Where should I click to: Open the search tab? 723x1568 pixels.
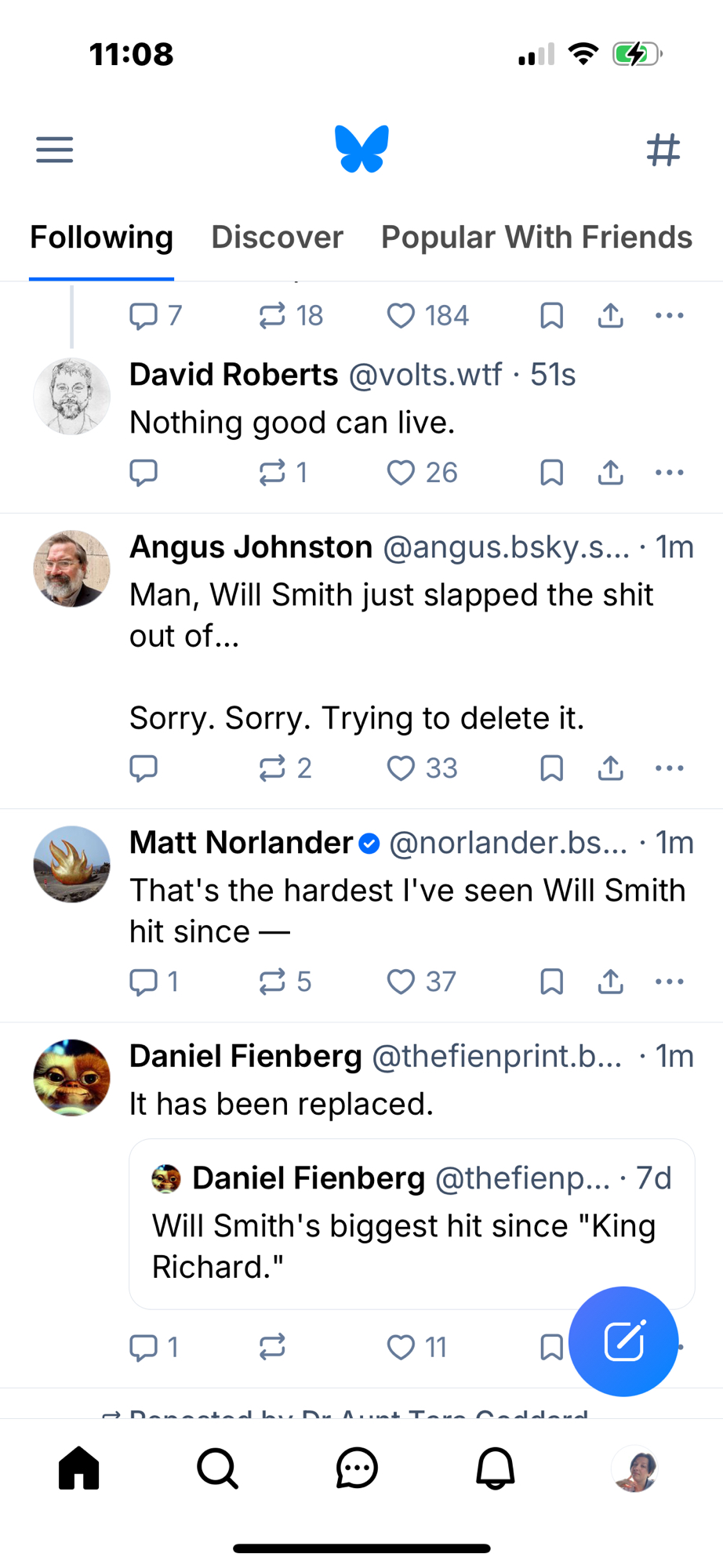click(217, 1468)
